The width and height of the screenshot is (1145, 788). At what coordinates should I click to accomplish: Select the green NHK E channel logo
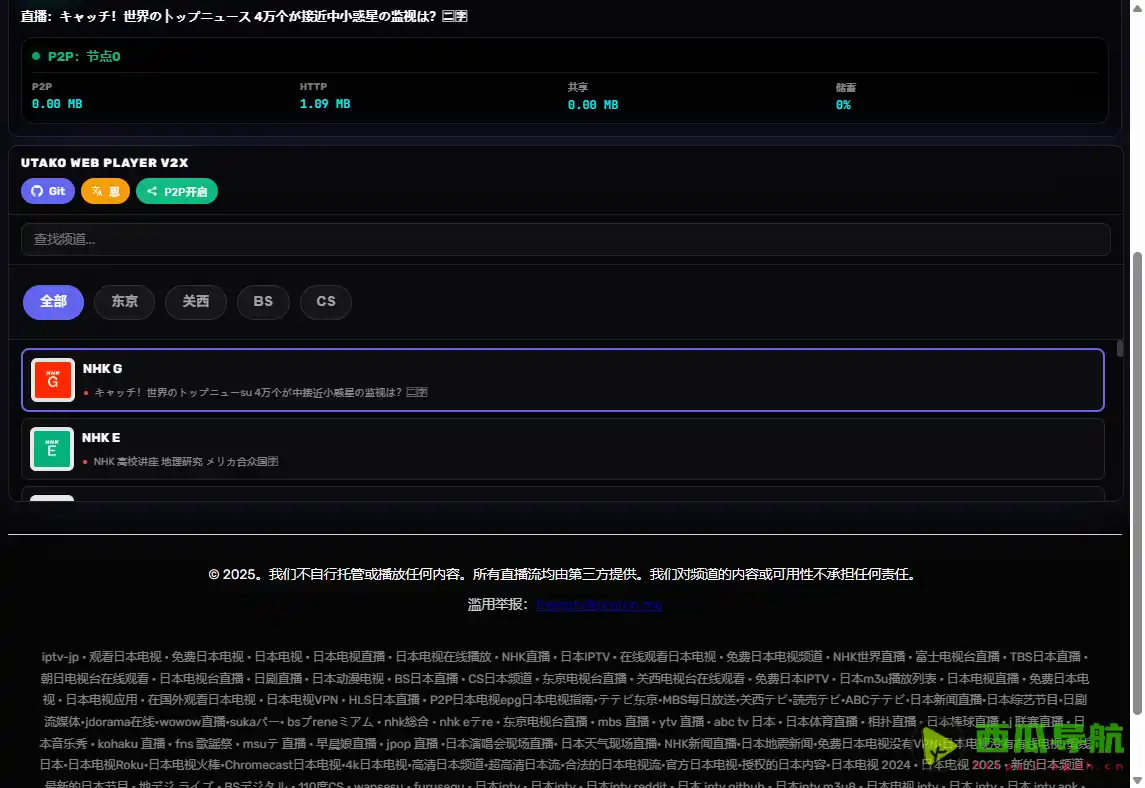[52, 448]
